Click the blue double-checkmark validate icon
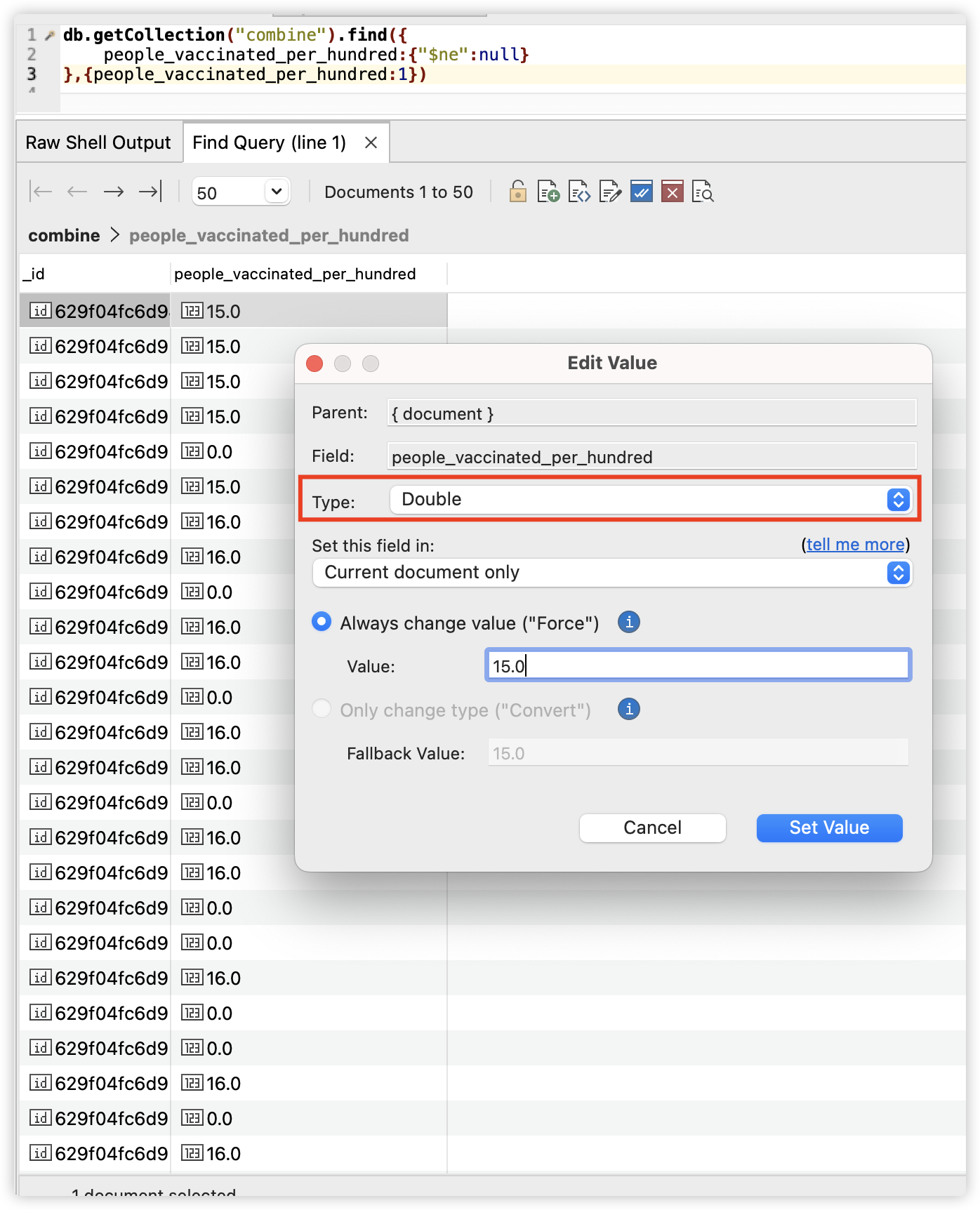 [641, 192]
